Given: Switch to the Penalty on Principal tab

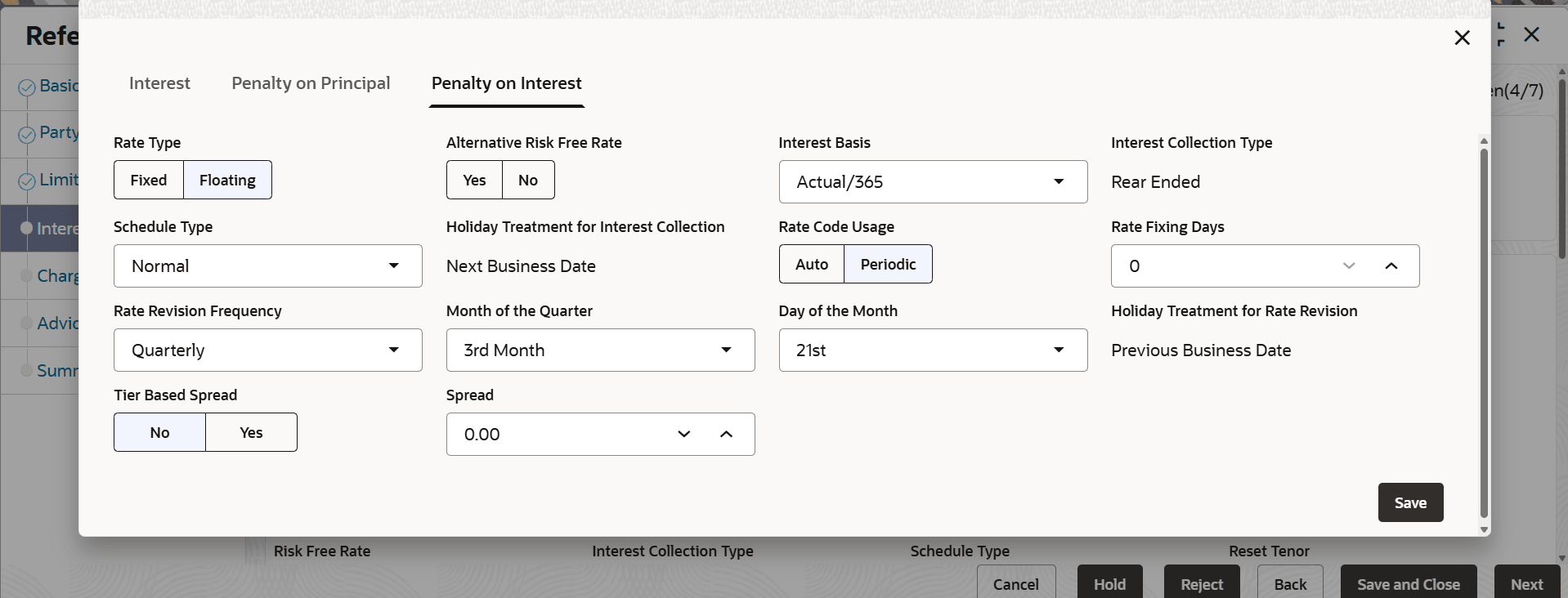Looking at the screenshot, I should point(311,83).
